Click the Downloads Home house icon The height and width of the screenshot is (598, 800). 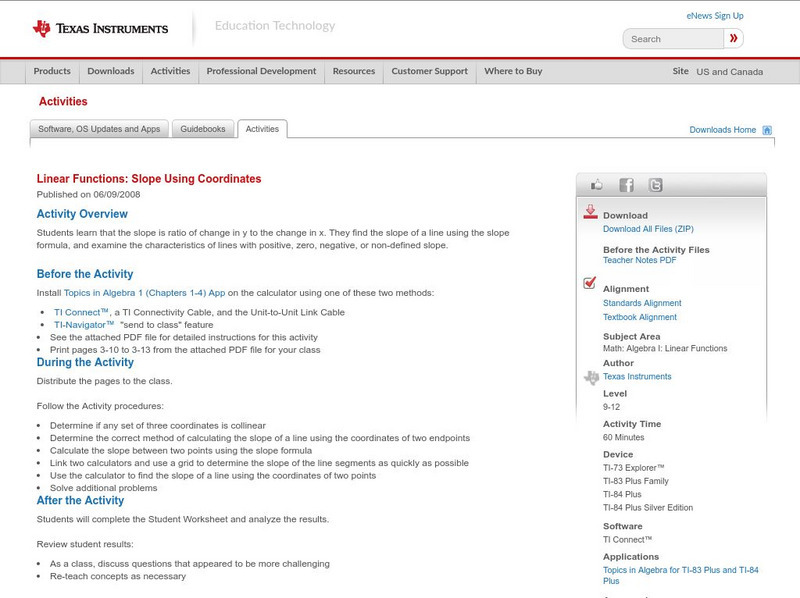coord(767,130)
